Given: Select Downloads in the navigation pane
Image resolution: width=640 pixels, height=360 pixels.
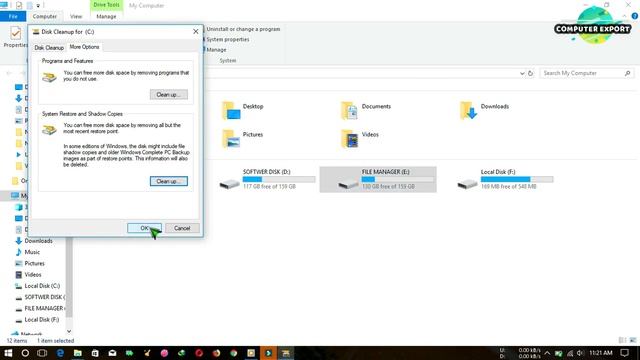Looking at the screenshot, I should point(38,241).
